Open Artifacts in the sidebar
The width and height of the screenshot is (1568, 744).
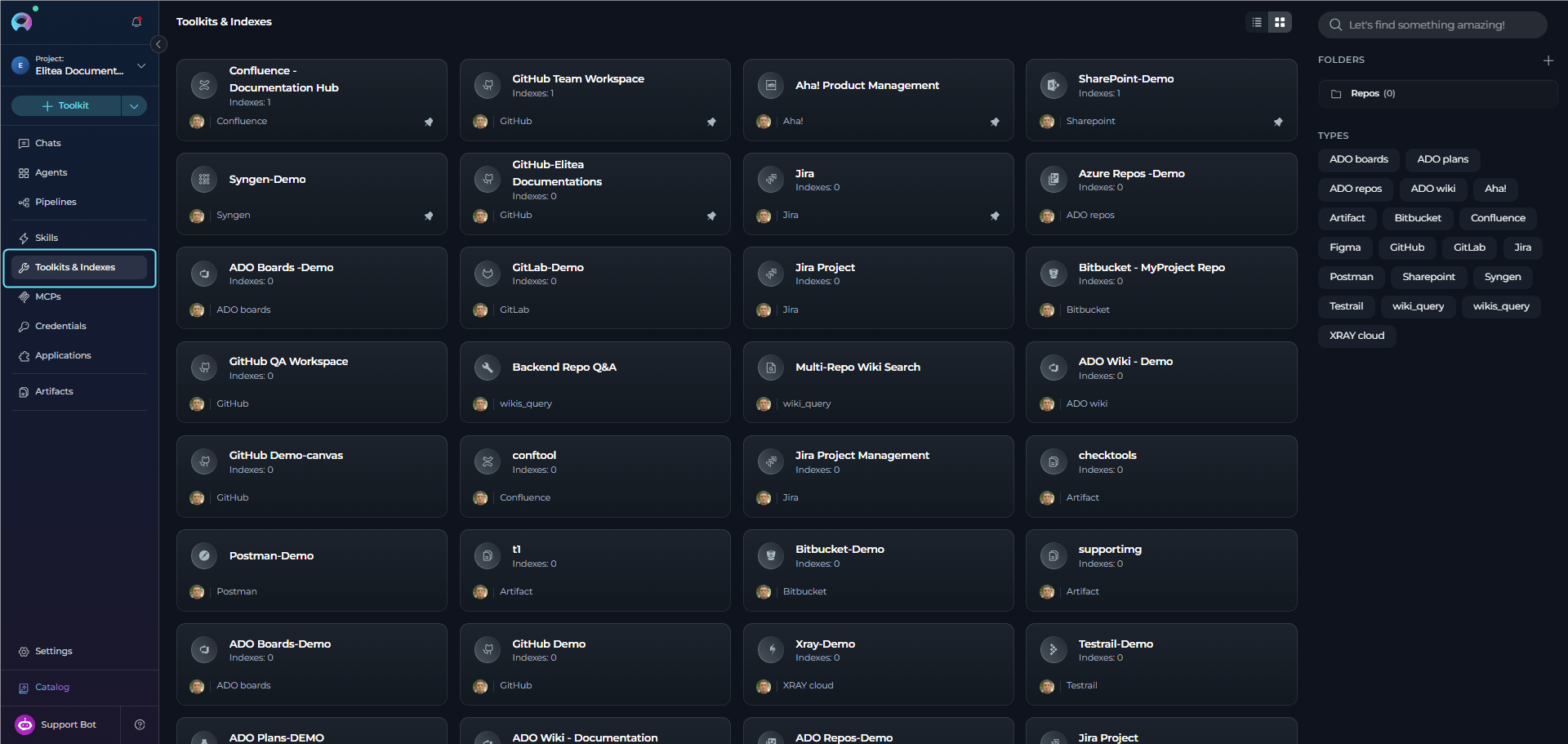point(79,391)
